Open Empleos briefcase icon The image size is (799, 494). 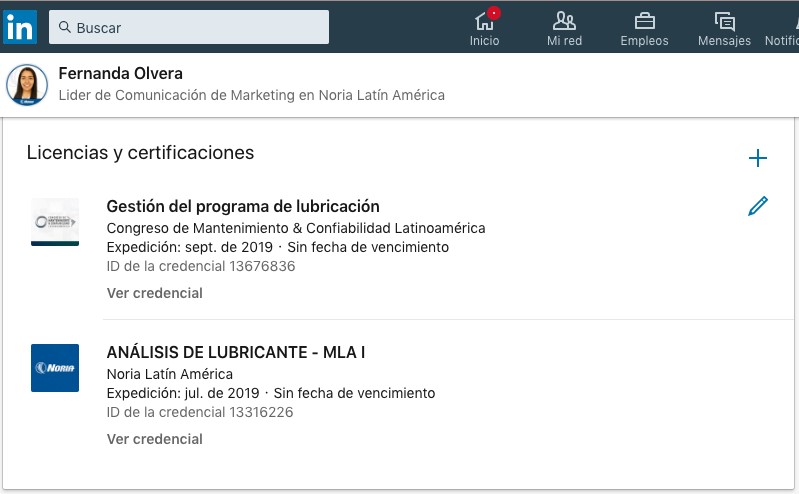[x=645, y=21]
